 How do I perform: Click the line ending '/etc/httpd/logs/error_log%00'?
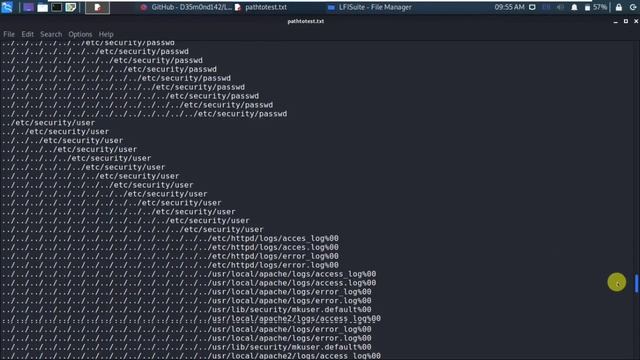coord(170,256)
